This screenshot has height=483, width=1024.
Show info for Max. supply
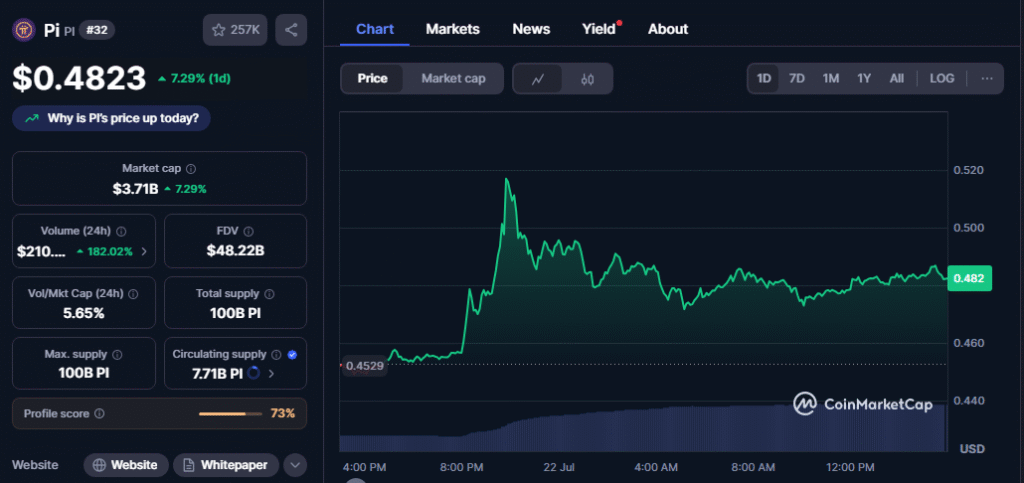[x=117, y=354]
